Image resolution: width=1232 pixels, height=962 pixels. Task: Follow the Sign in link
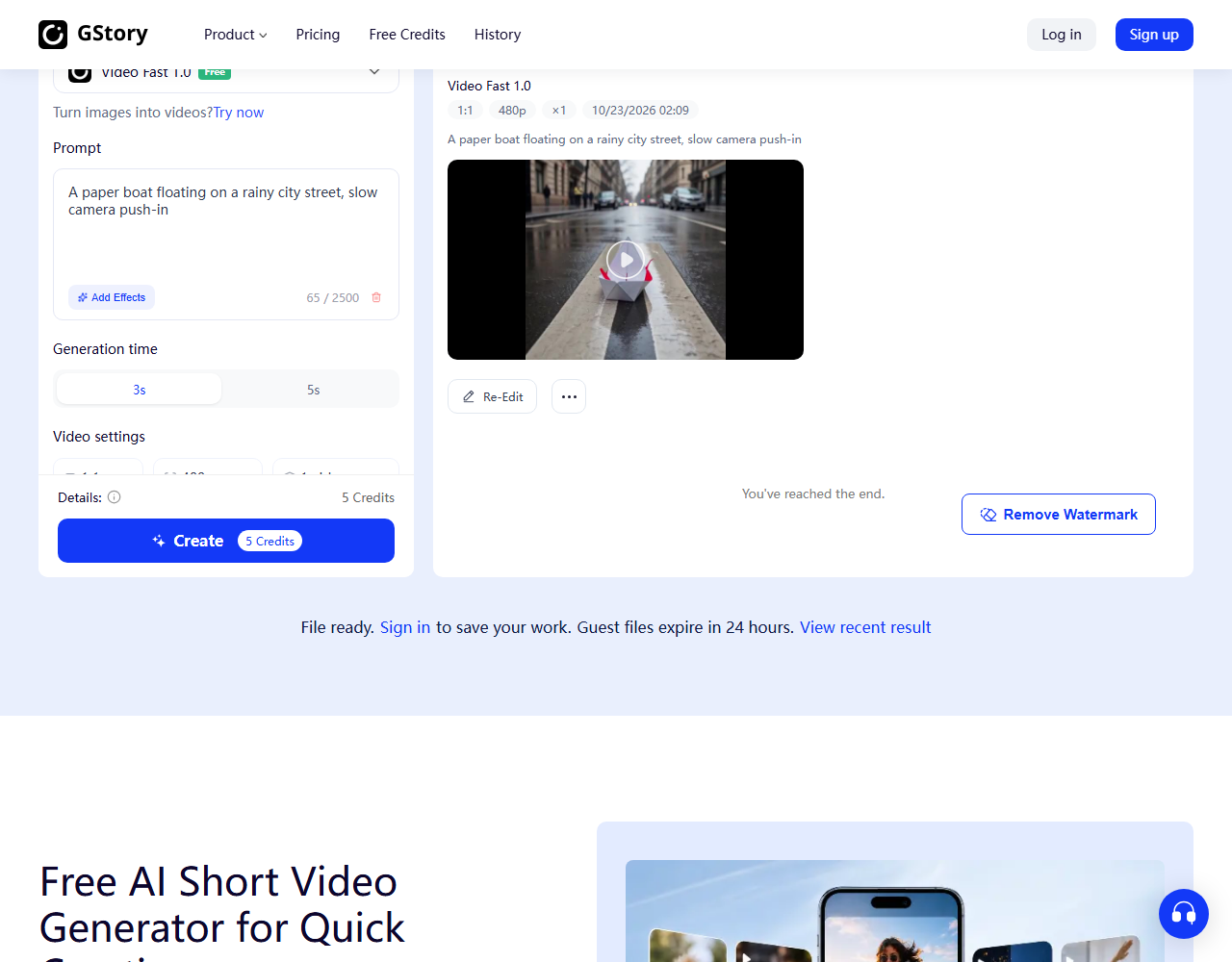pos(405,627)
